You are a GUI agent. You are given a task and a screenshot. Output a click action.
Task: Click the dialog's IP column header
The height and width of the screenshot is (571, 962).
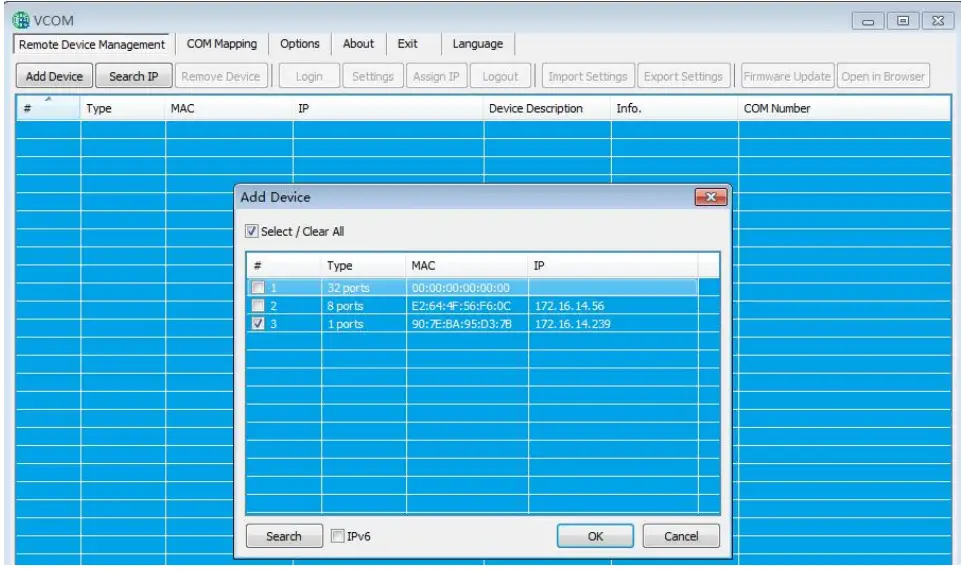tap(612, 266)
